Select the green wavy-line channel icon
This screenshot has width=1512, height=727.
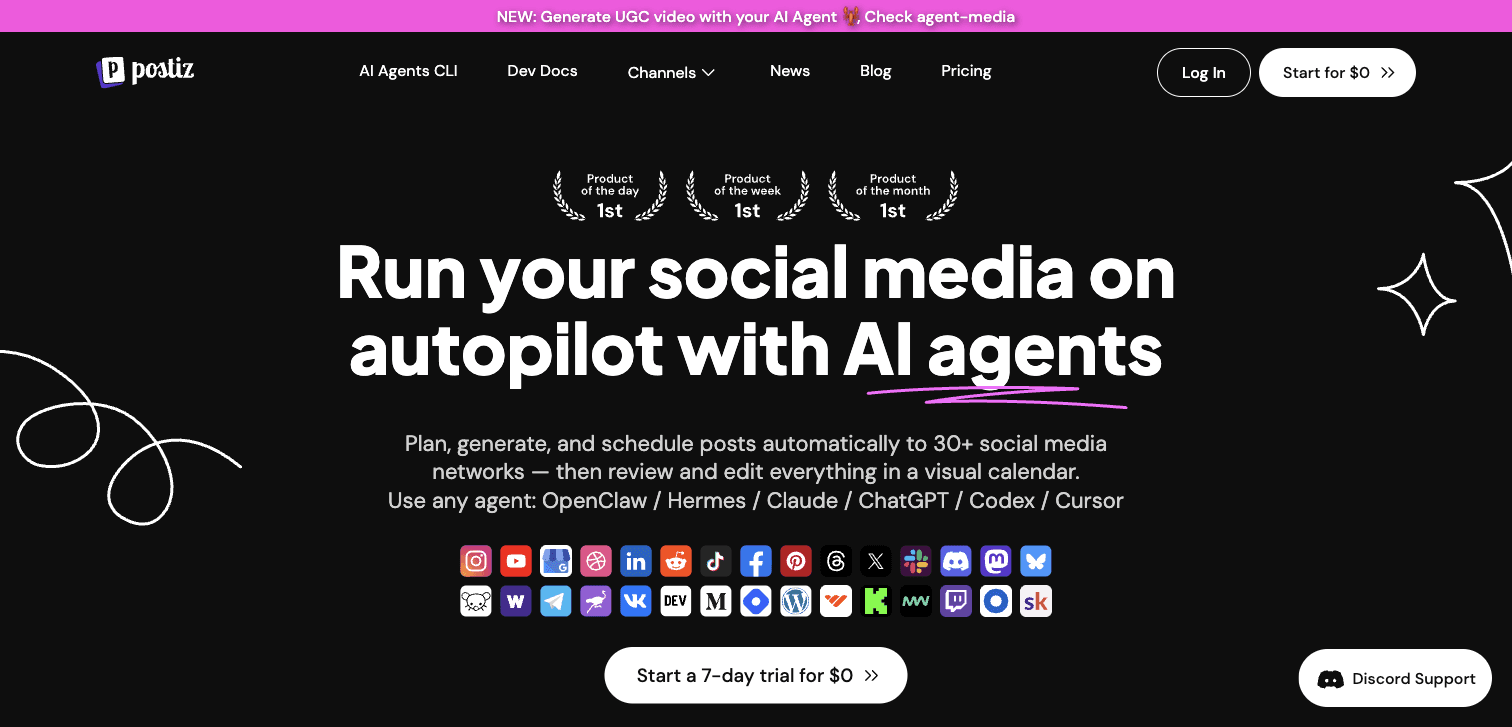(x=916, y=601)
